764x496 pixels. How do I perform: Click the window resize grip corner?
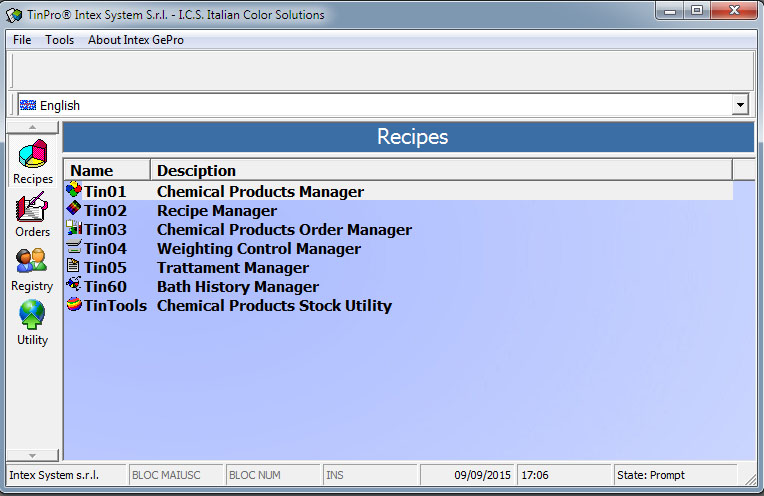[x=750, y=478]
